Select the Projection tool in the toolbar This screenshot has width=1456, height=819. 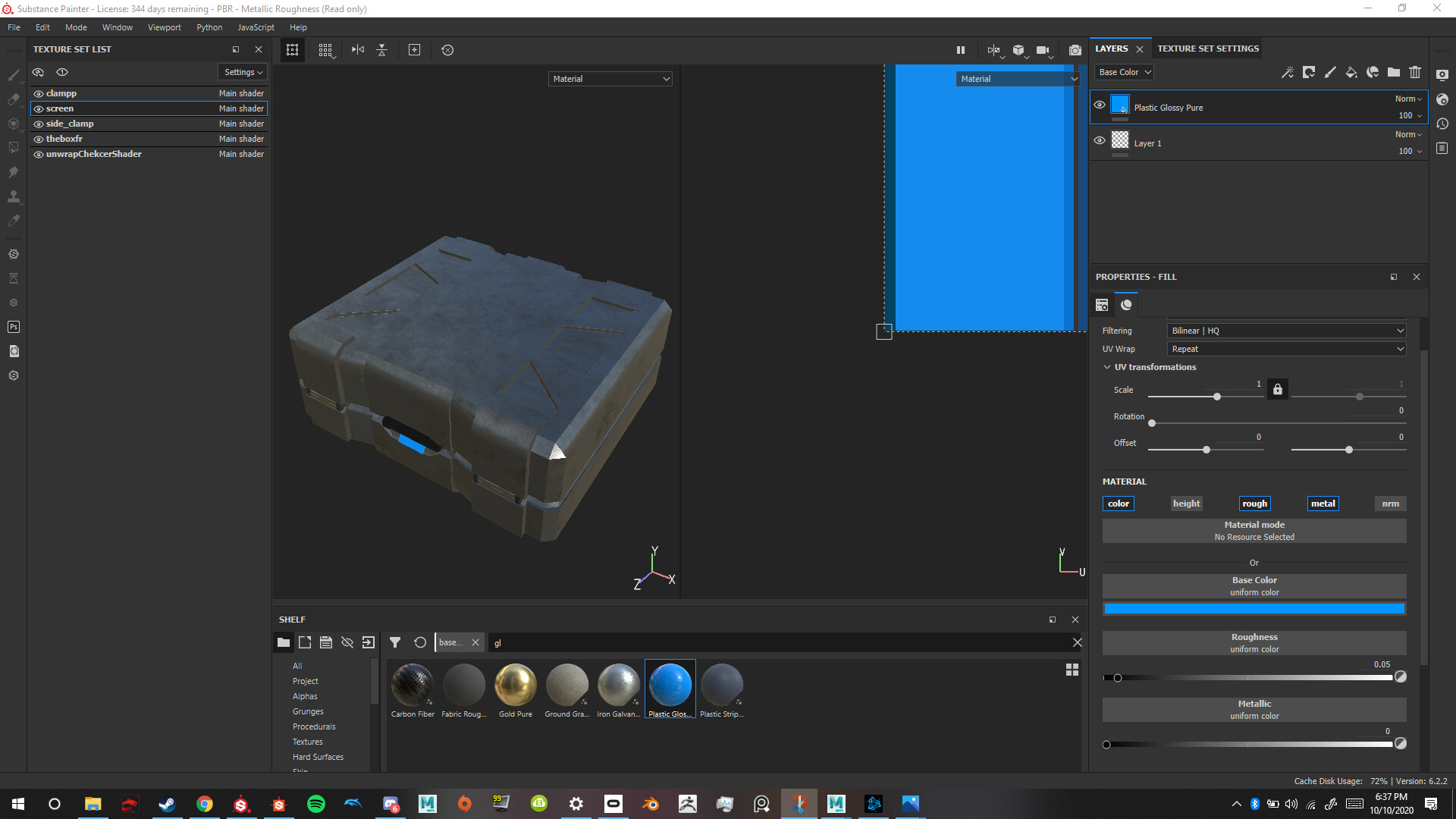pos(14,124)
